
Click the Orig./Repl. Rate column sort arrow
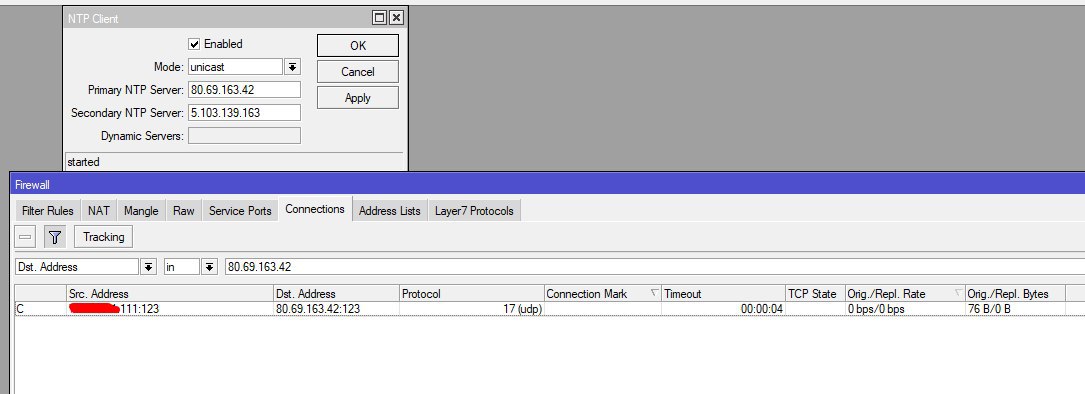tap(958, 294)
